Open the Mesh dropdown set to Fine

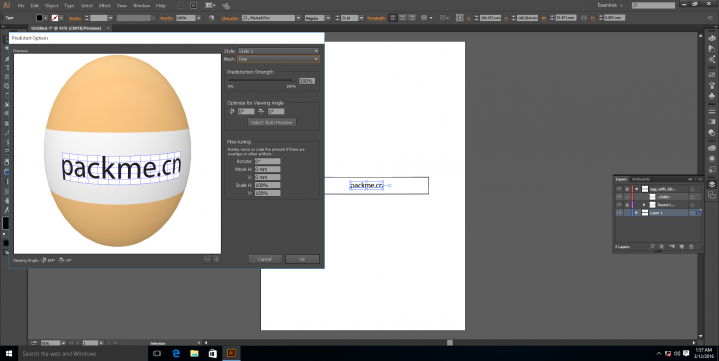[x=278, y=59]
